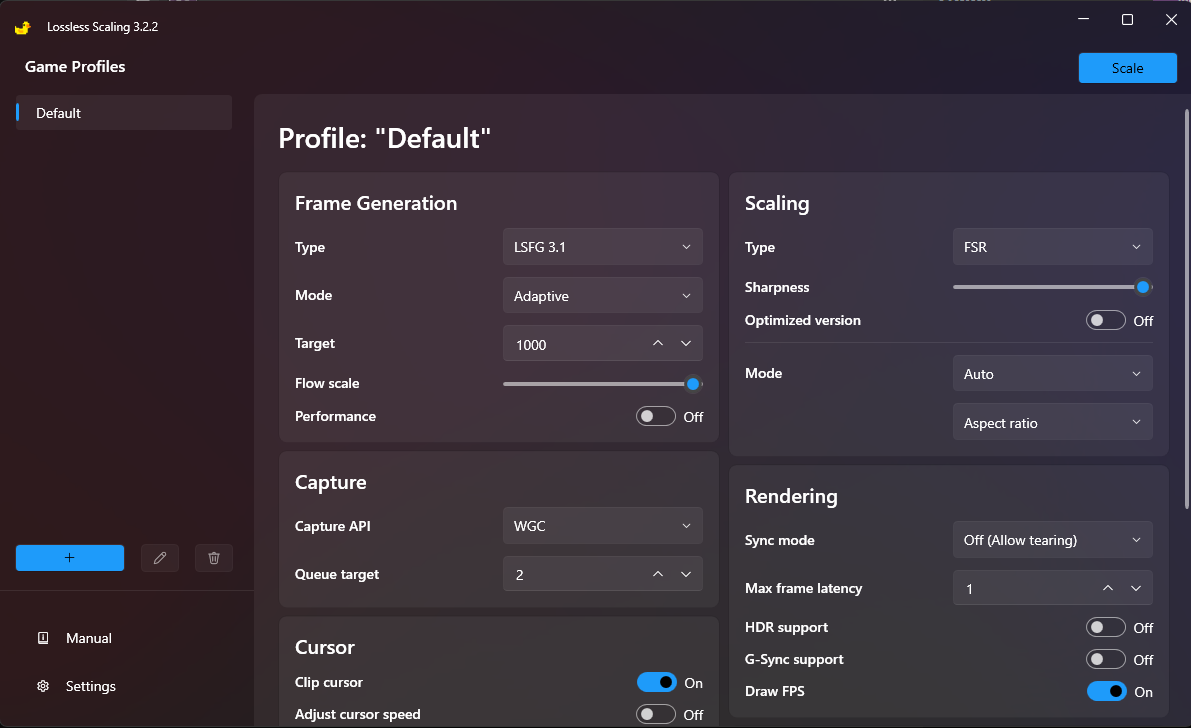Open Frame Generation Type dropdown LSFG 3.1

602,247
